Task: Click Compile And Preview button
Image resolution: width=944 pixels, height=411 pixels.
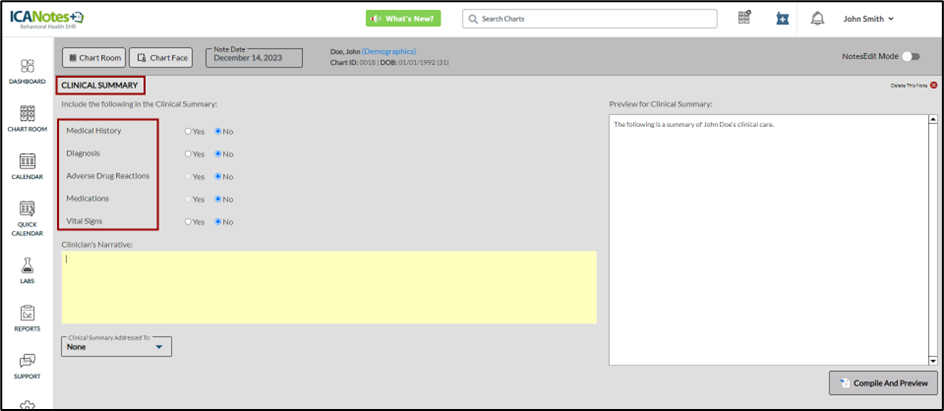Action: [883, 383]
